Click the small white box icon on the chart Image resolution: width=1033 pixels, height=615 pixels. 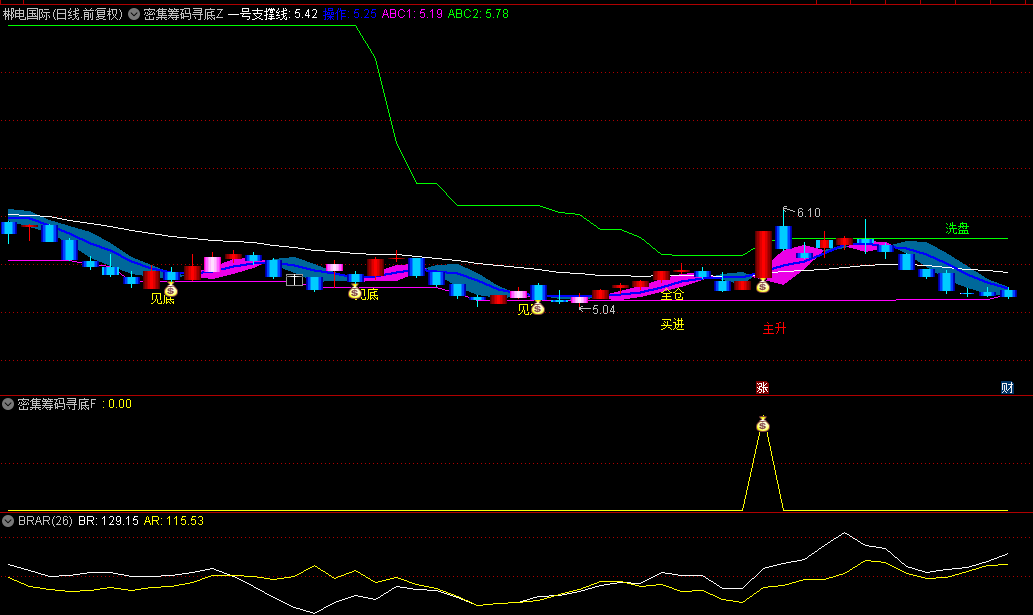coord(294,280)
